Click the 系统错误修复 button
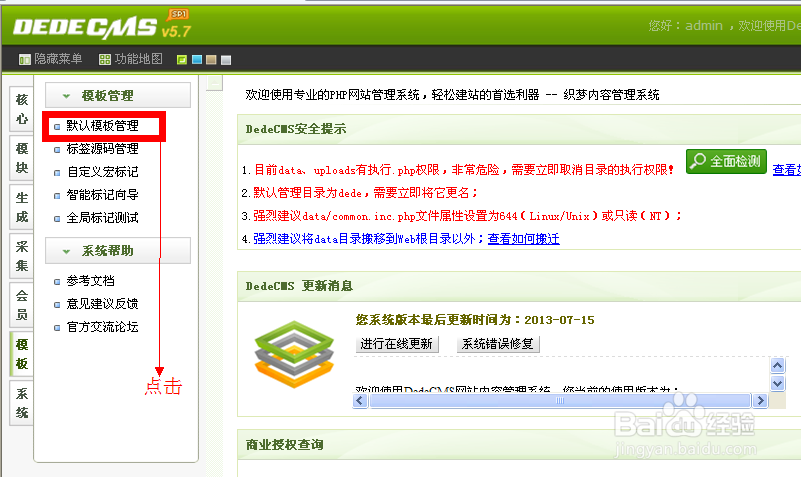The image size is (801, 477). (498, 344)
